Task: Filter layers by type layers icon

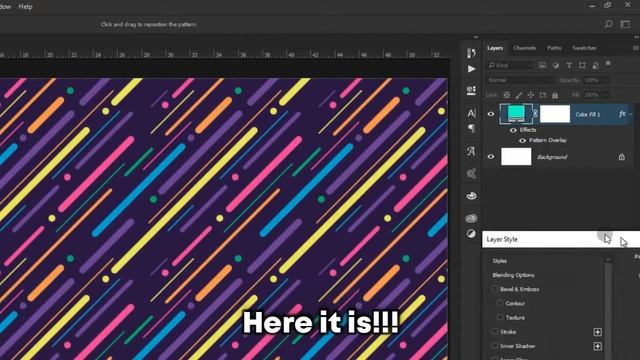Action: coord(569,65)
